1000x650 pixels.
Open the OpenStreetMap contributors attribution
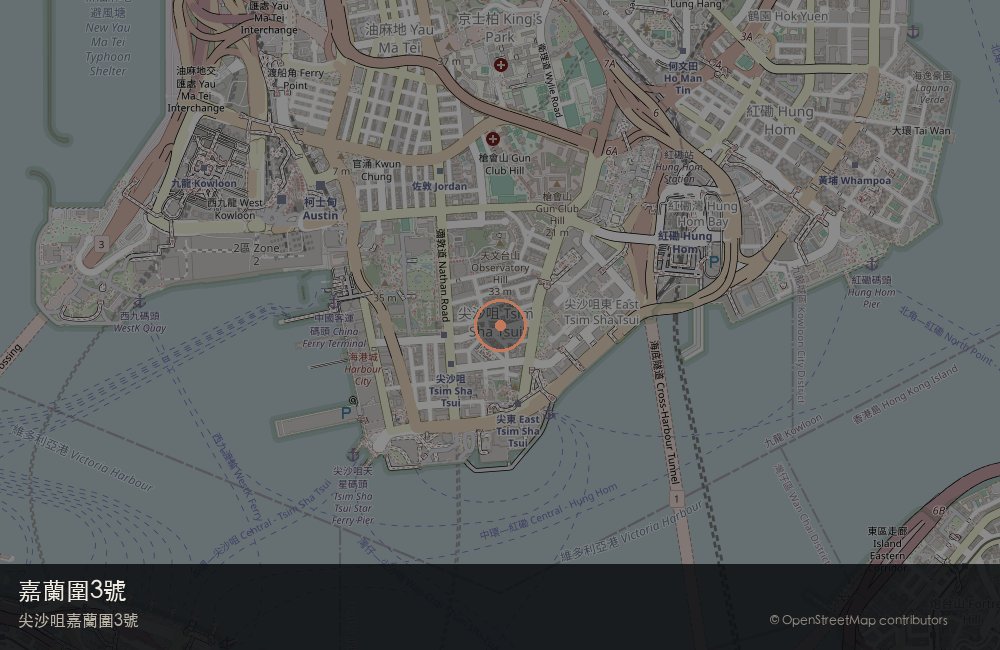858,620
